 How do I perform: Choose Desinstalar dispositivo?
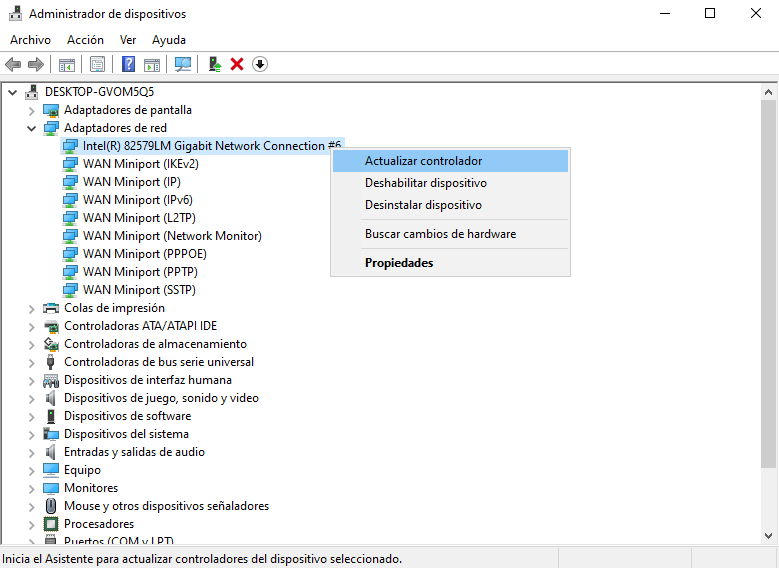451,205
